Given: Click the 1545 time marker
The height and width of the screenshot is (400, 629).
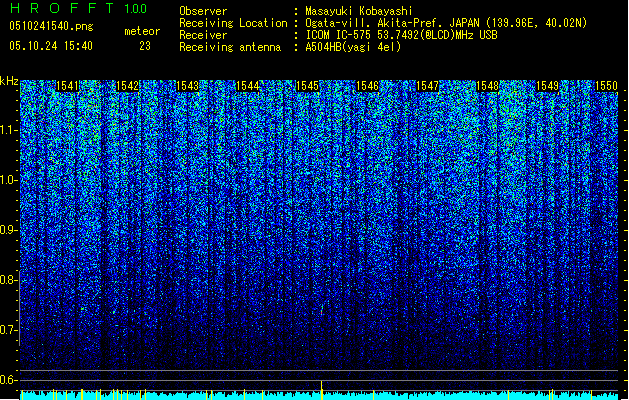Looking at the screenshot, I should [307, 86].
